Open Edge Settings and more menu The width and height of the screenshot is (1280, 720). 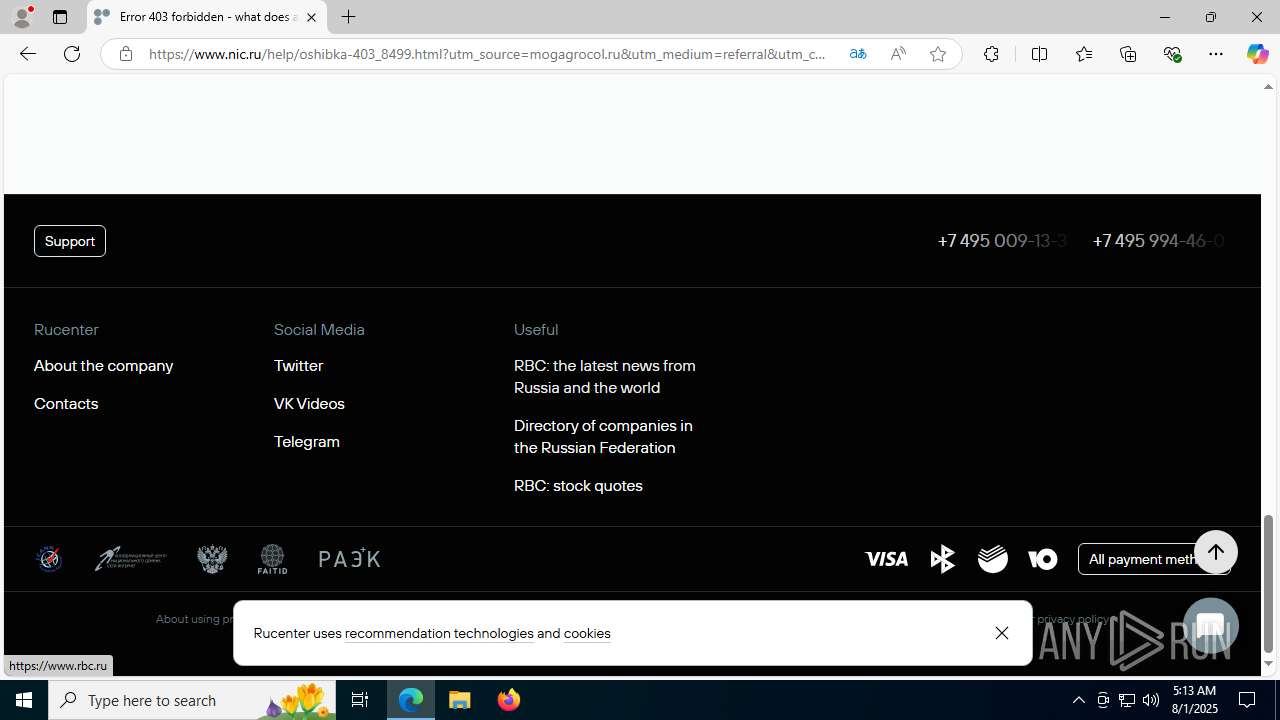1216,54
